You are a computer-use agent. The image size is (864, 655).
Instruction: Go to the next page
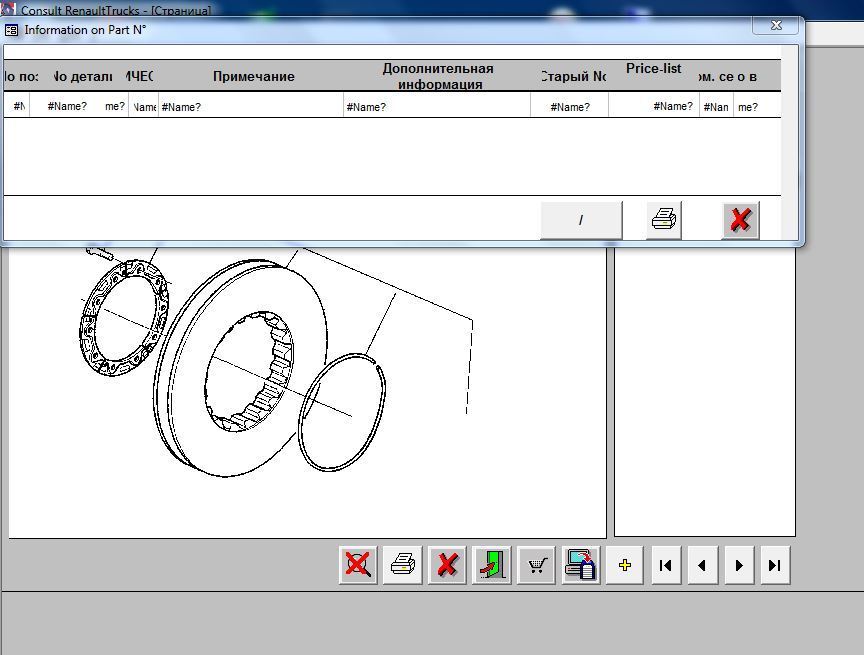tap(739, 565)
